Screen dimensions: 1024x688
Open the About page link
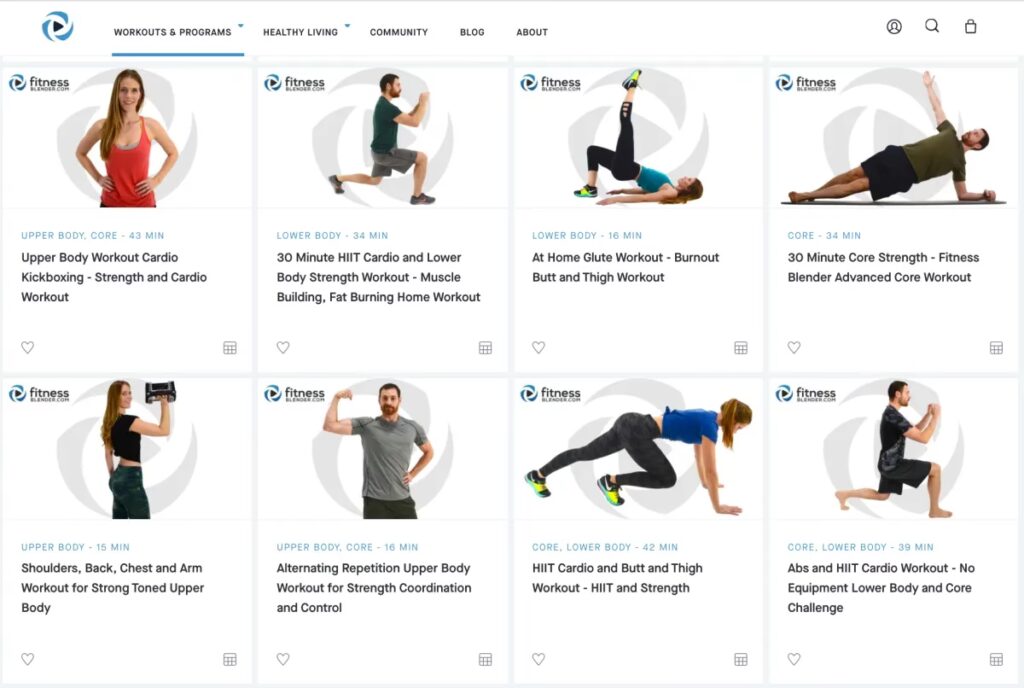tap(532, 32)
